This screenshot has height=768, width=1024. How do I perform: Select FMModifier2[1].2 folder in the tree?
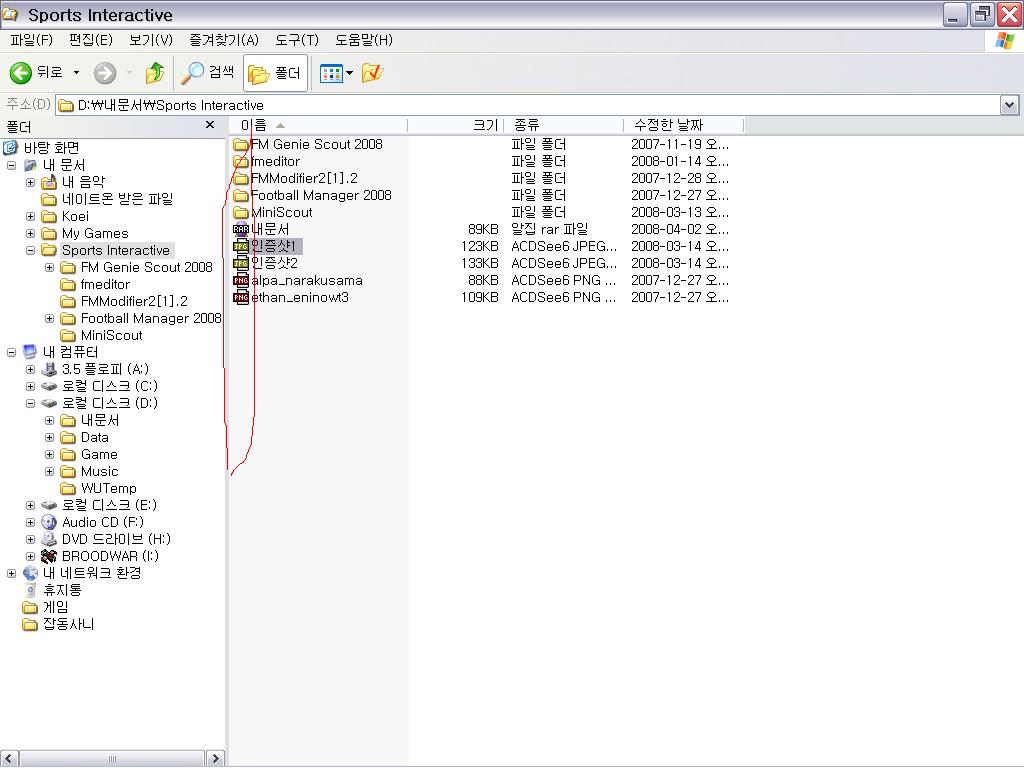[x=134, y=301]
